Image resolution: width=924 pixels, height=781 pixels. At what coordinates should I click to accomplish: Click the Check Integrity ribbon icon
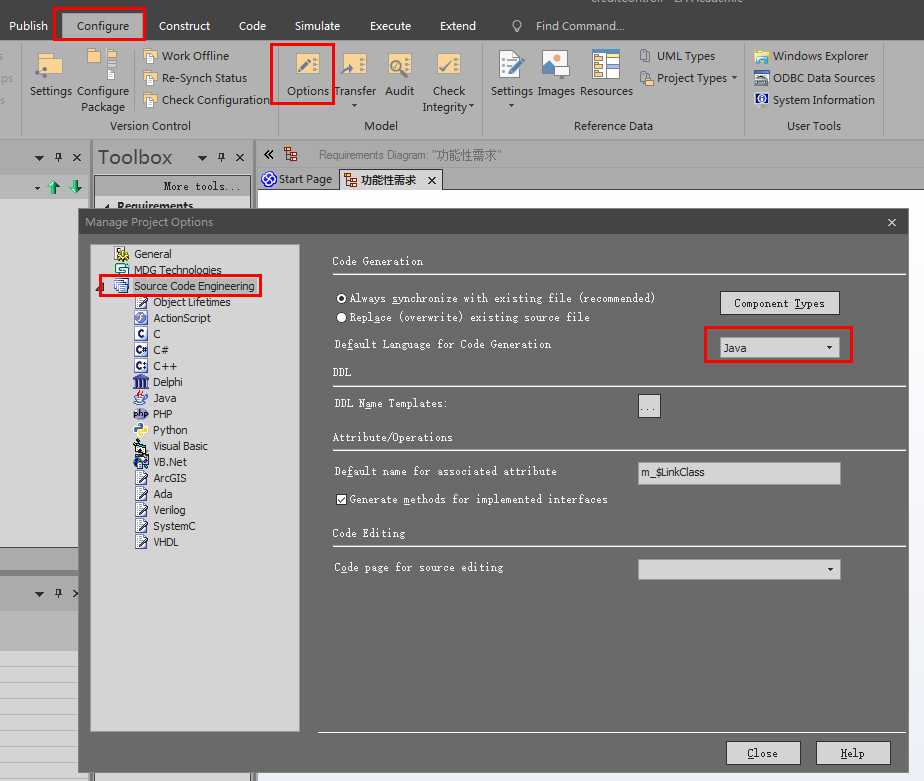tap(449, 81)
